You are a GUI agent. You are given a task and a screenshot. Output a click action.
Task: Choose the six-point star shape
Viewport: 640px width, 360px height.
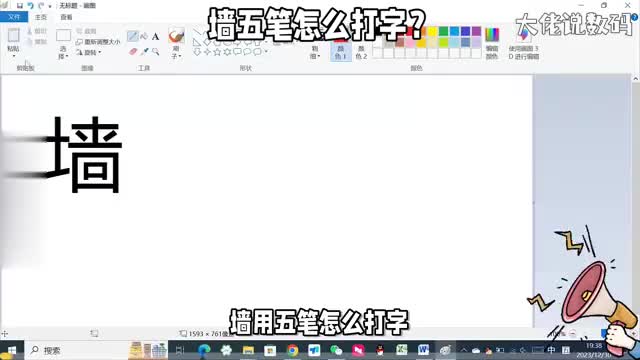227,52
